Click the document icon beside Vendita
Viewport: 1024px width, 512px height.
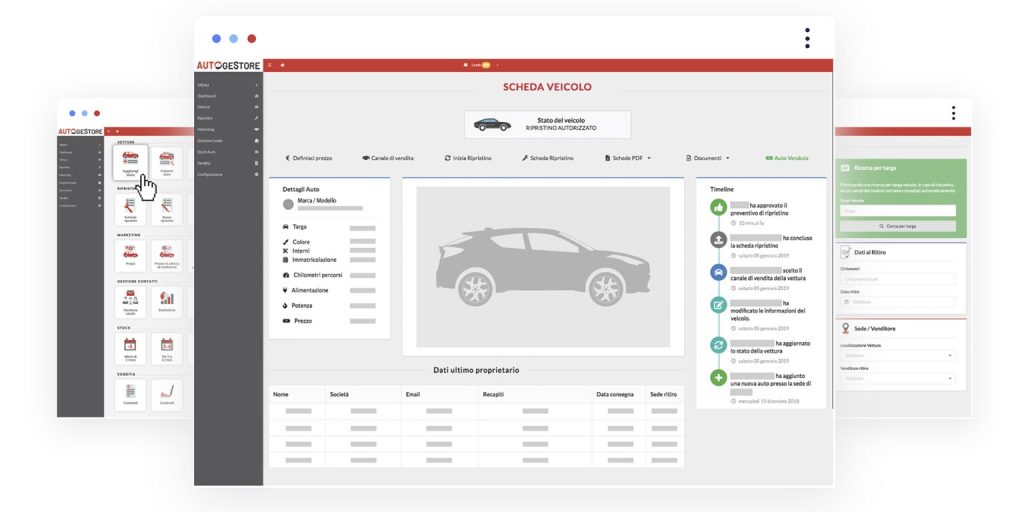pyautogui.click(x=257, y=163)
